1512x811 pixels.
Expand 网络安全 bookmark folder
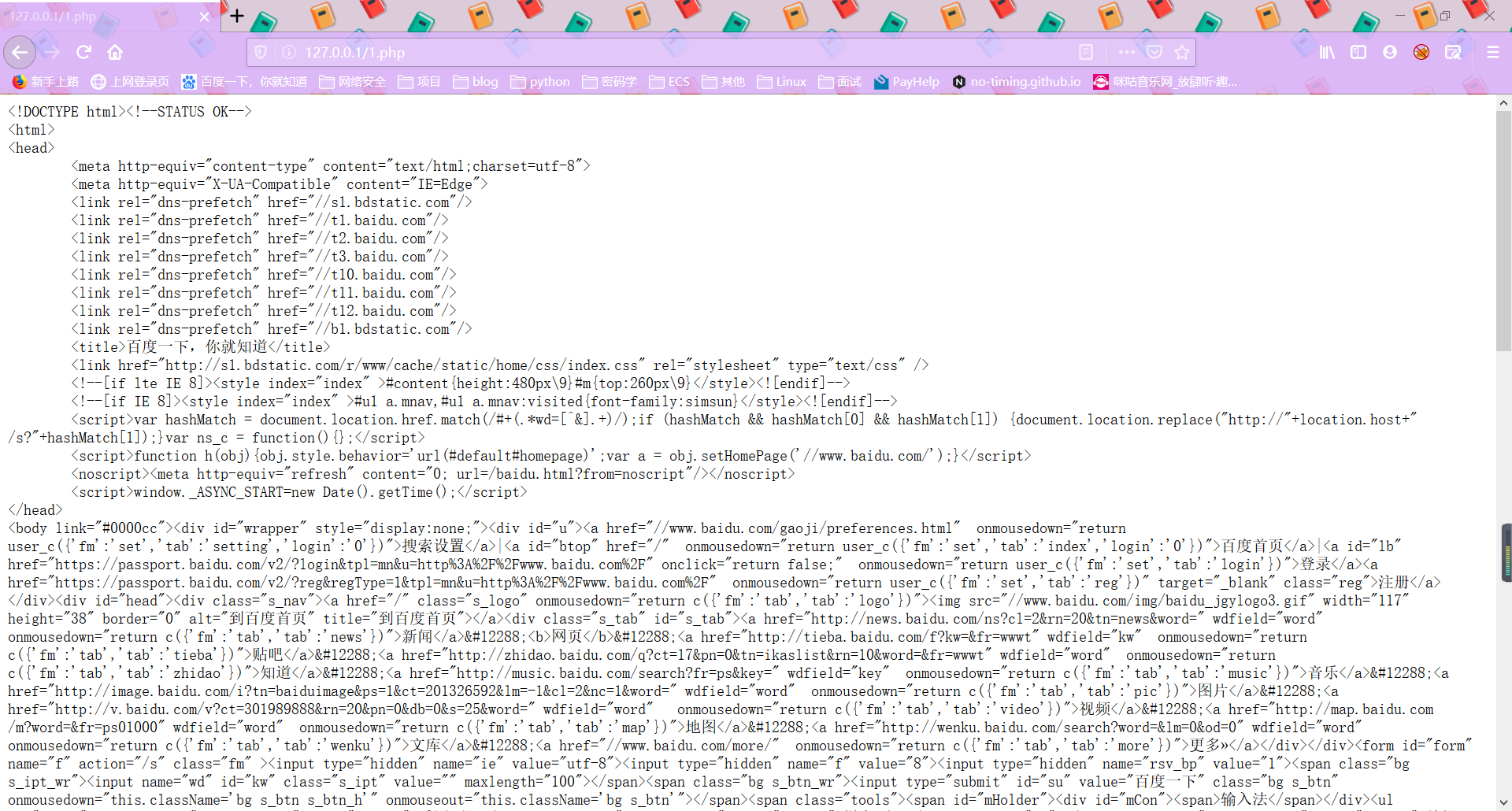[353, 82]
